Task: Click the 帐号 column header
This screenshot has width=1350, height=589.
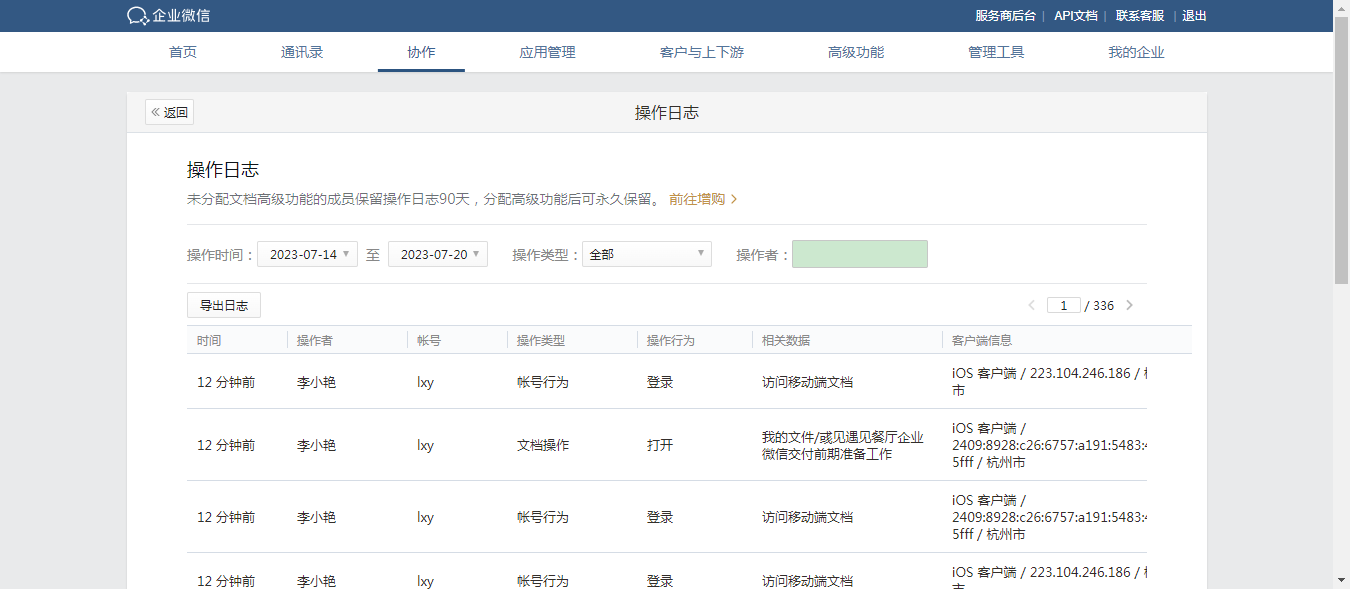Action: (429, 340)
